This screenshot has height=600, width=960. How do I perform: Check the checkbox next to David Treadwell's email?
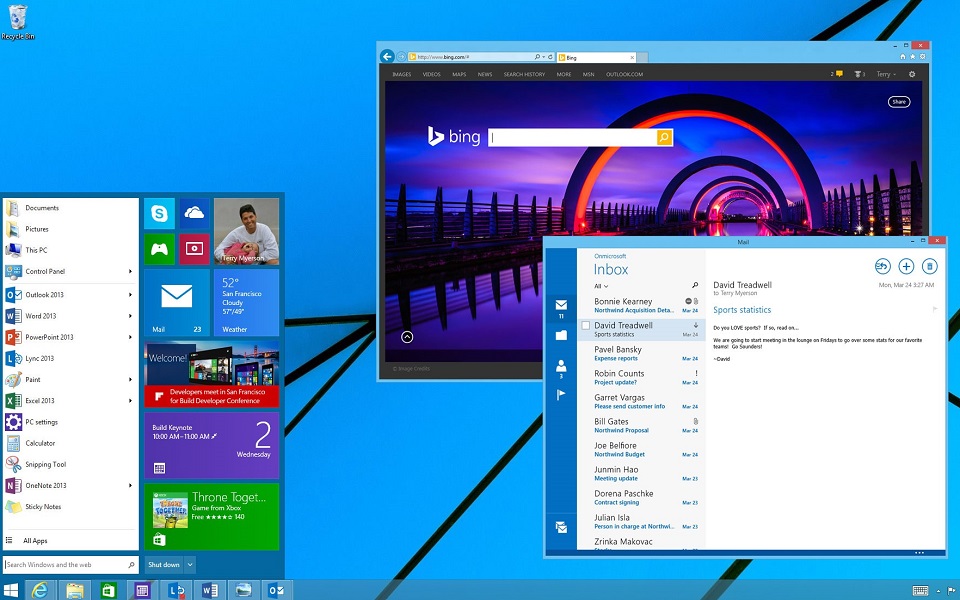point(585,325)
